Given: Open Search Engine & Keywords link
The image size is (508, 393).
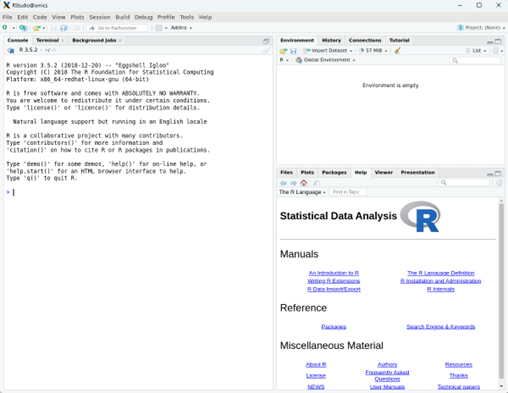Looking at the screenshot, I should (x=441, y=327).
